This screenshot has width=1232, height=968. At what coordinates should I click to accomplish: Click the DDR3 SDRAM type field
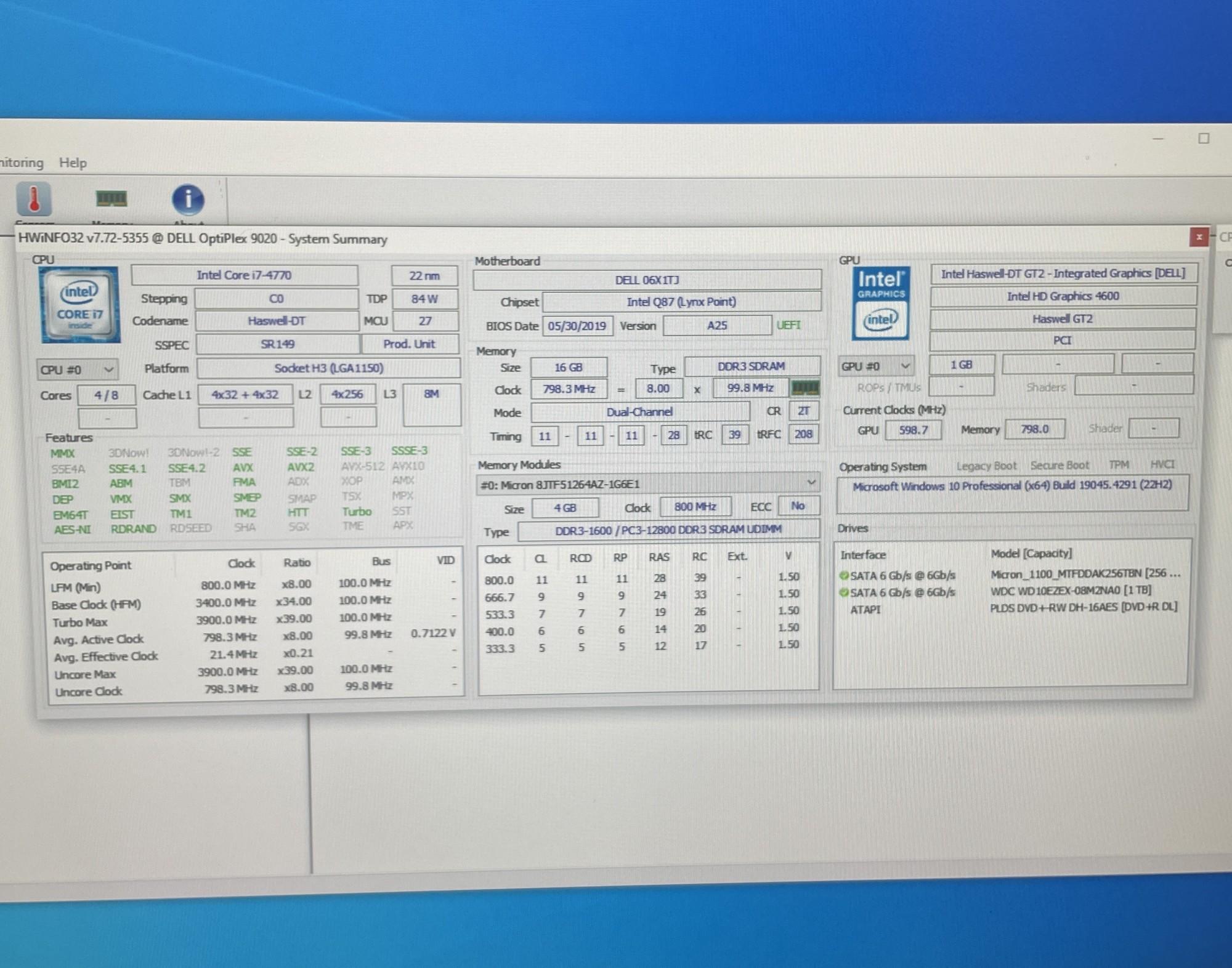pos(752,366)
